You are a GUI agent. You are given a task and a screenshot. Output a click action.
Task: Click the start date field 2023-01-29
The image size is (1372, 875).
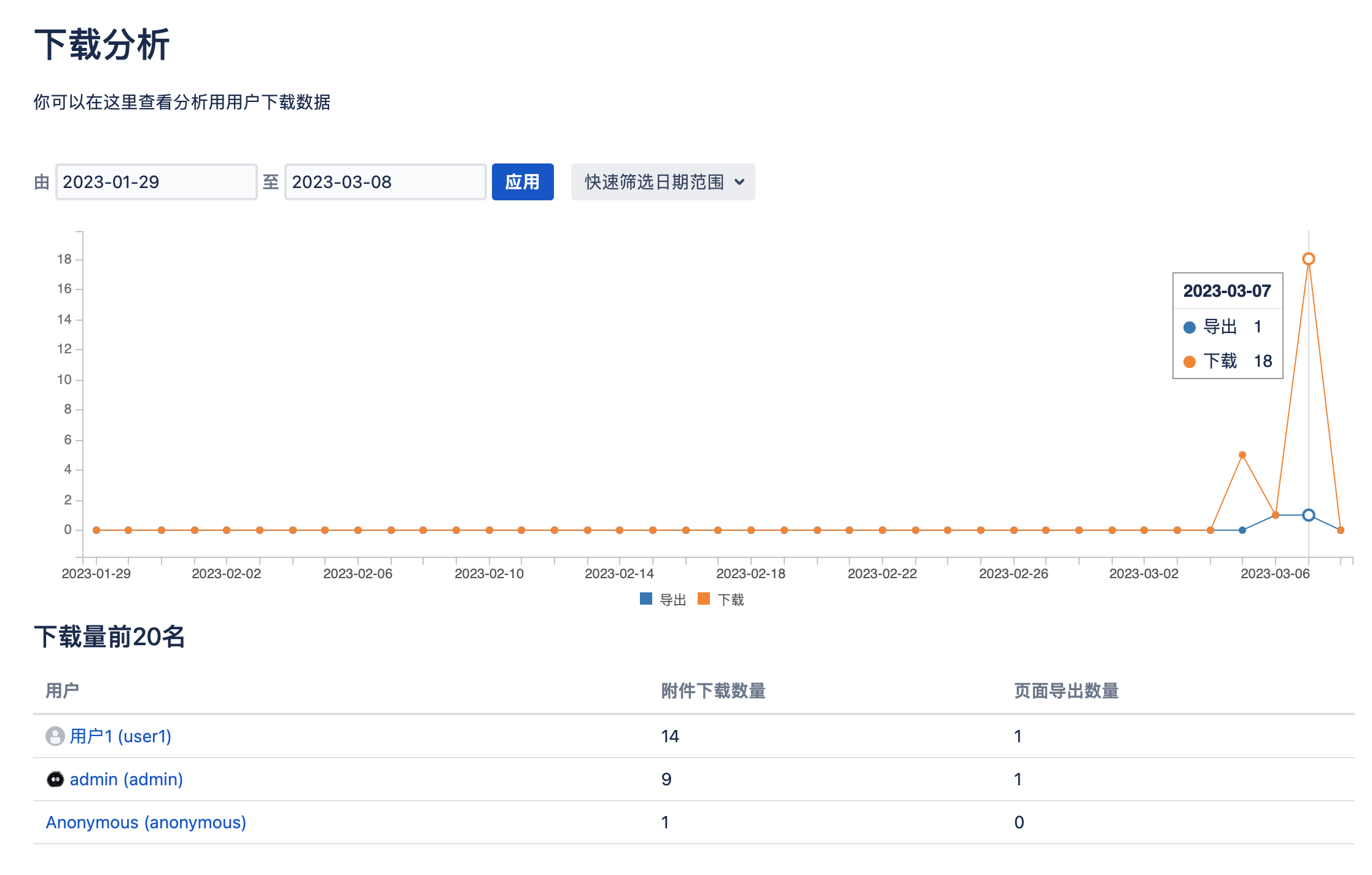point(156,182)
